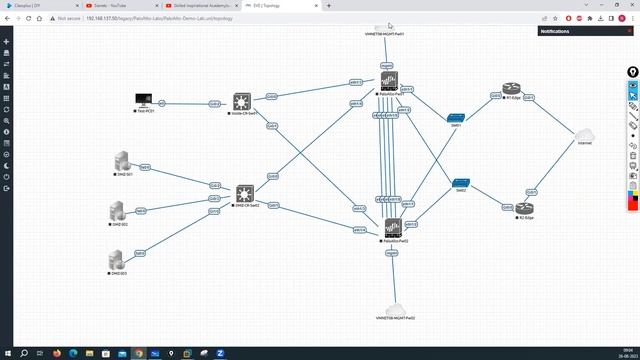The width and height of the screenshot is (640, 360).
Task: Open the Windows Start menu
Action: (x=8, y=353)
